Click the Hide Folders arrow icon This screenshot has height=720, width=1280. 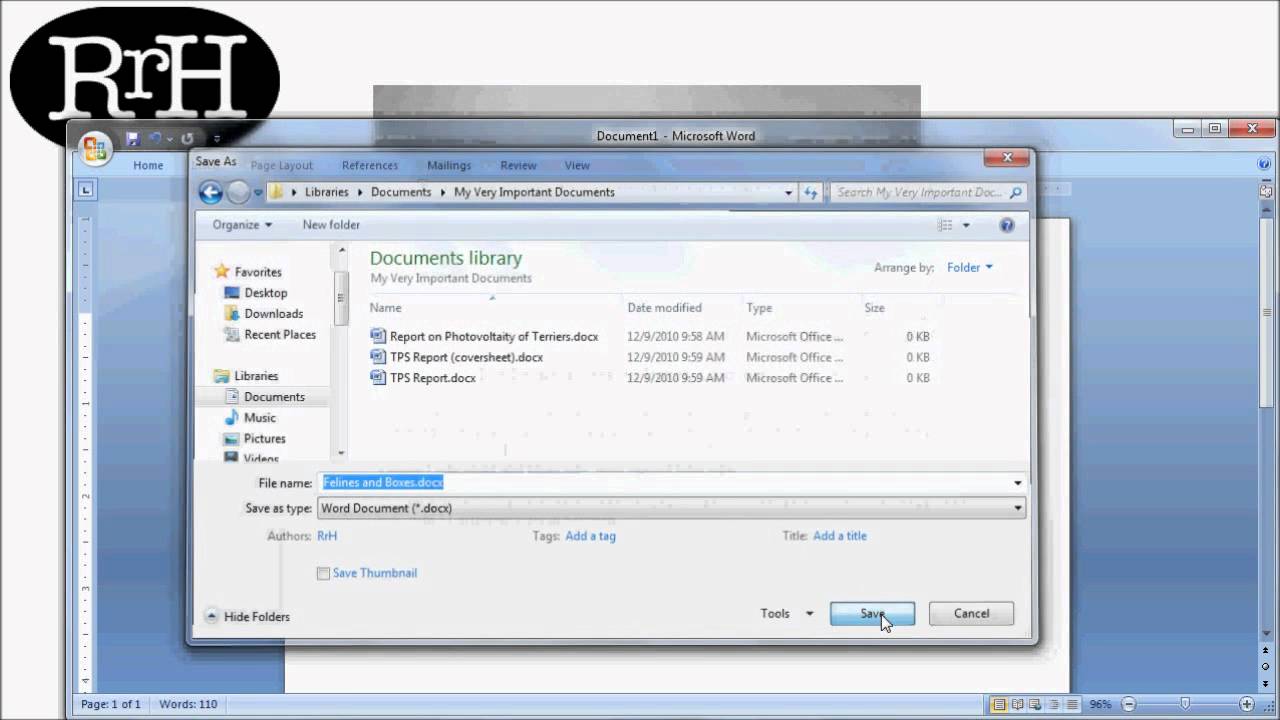(x=211, y=616)
